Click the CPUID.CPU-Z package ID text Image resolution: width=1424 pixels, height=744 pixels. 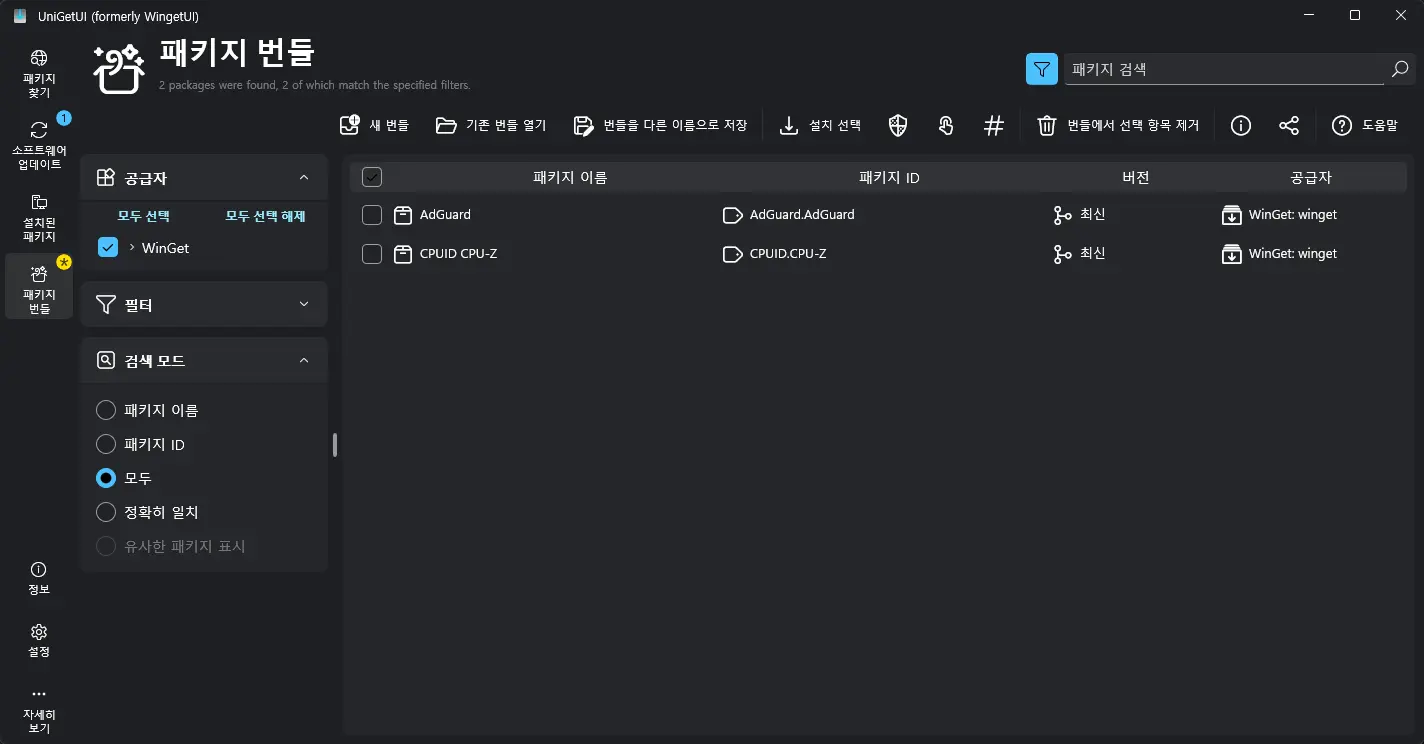tap(788, 254)
